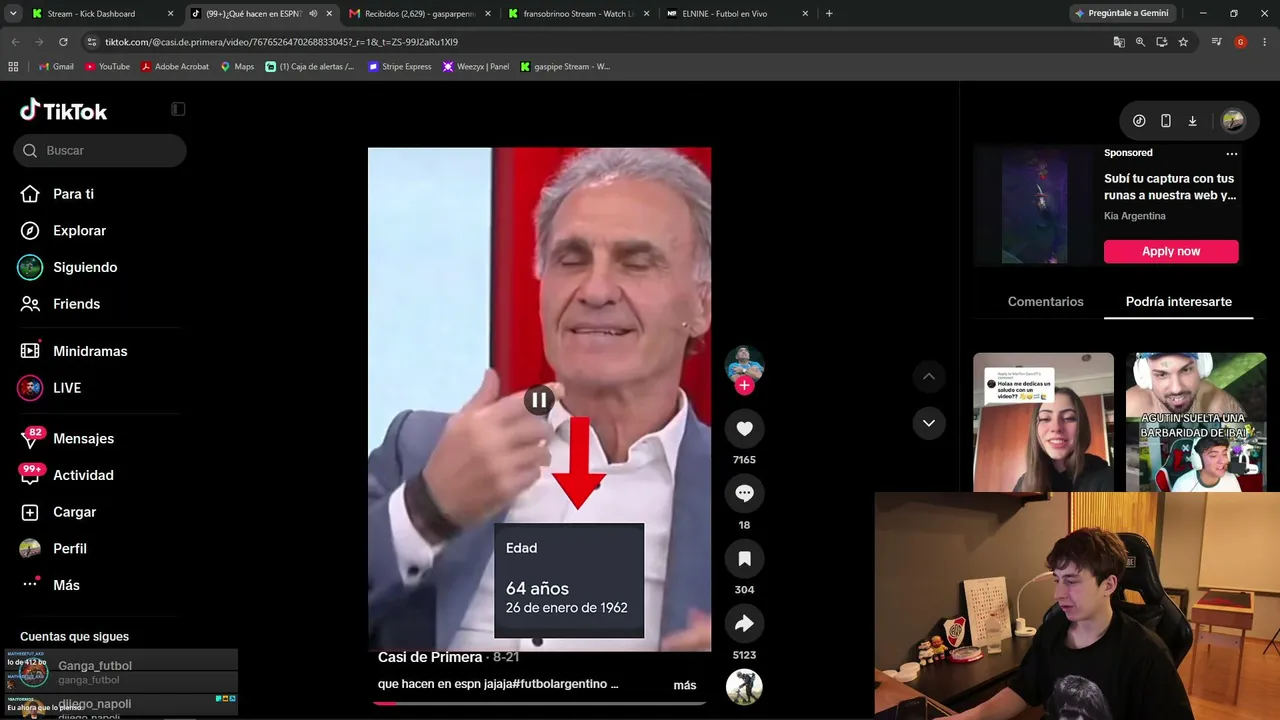Click the browser address bar URL
This screenshot has height=720, width=1280.
point(281,42)
